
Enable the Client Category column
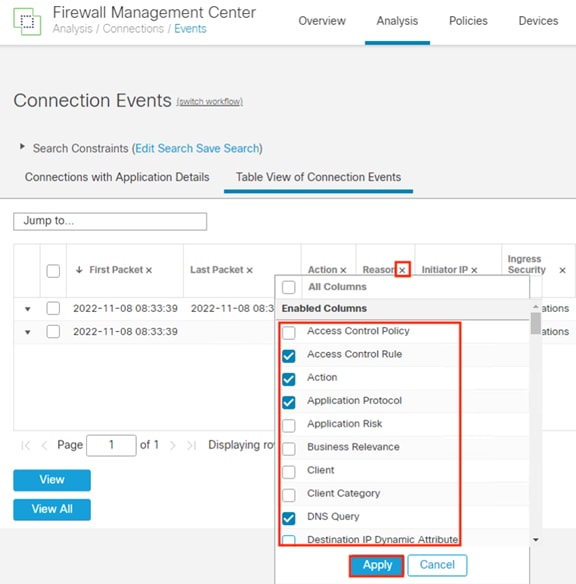coord(289,495)
